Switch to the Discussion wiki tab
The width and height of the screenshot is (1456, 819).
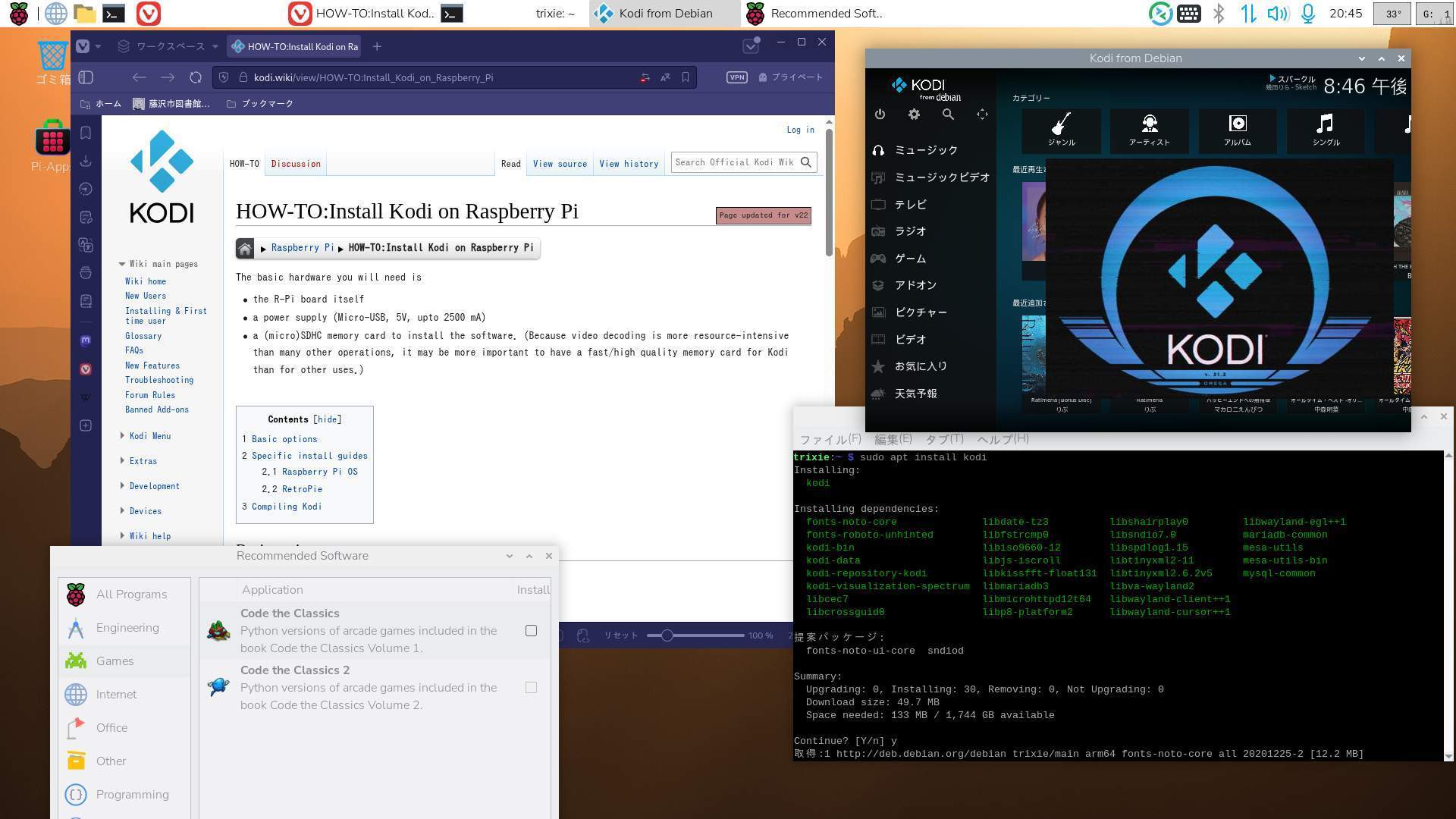pos(296,164)
